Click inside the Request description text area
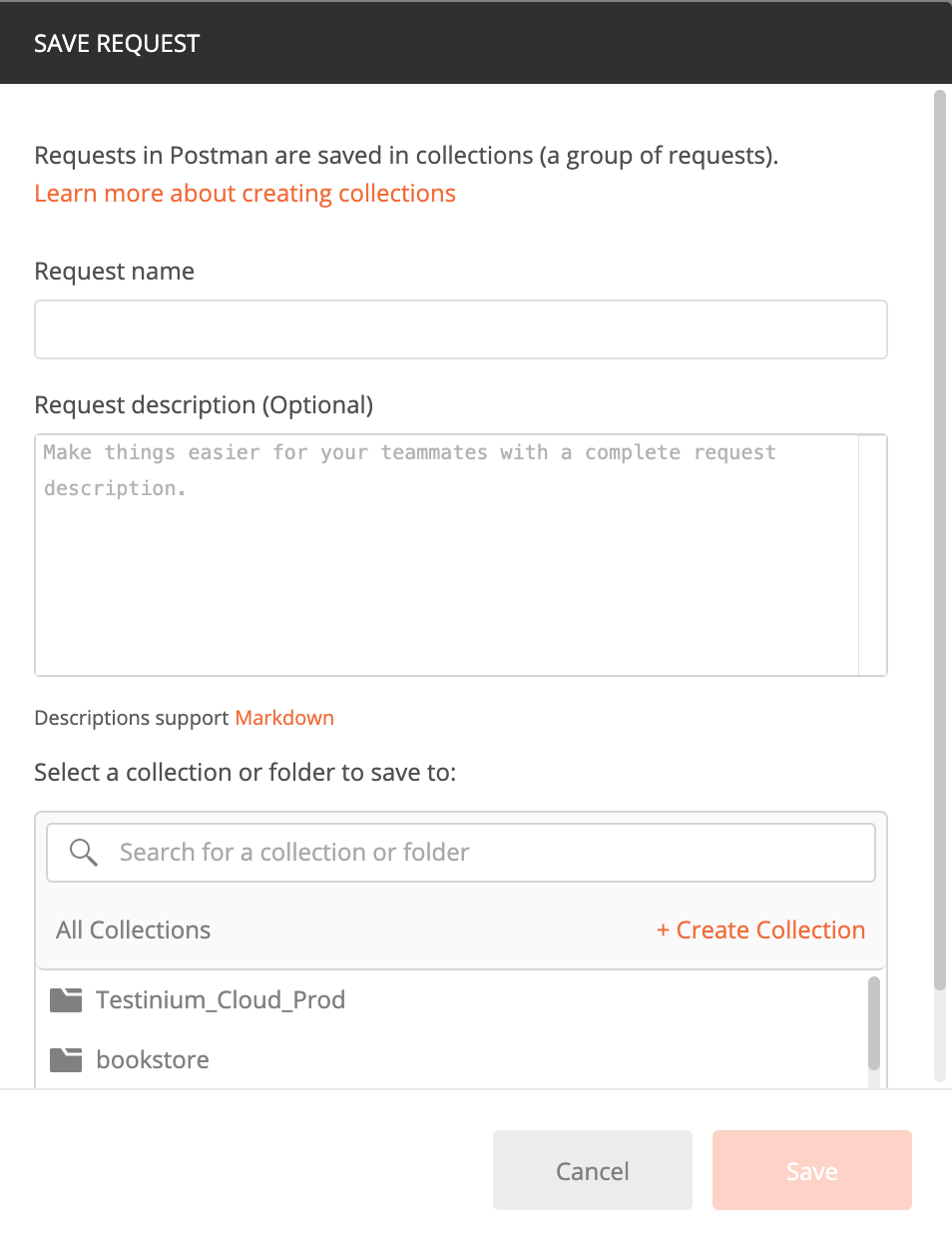The image size is (952, 1242). click(447, 555)
